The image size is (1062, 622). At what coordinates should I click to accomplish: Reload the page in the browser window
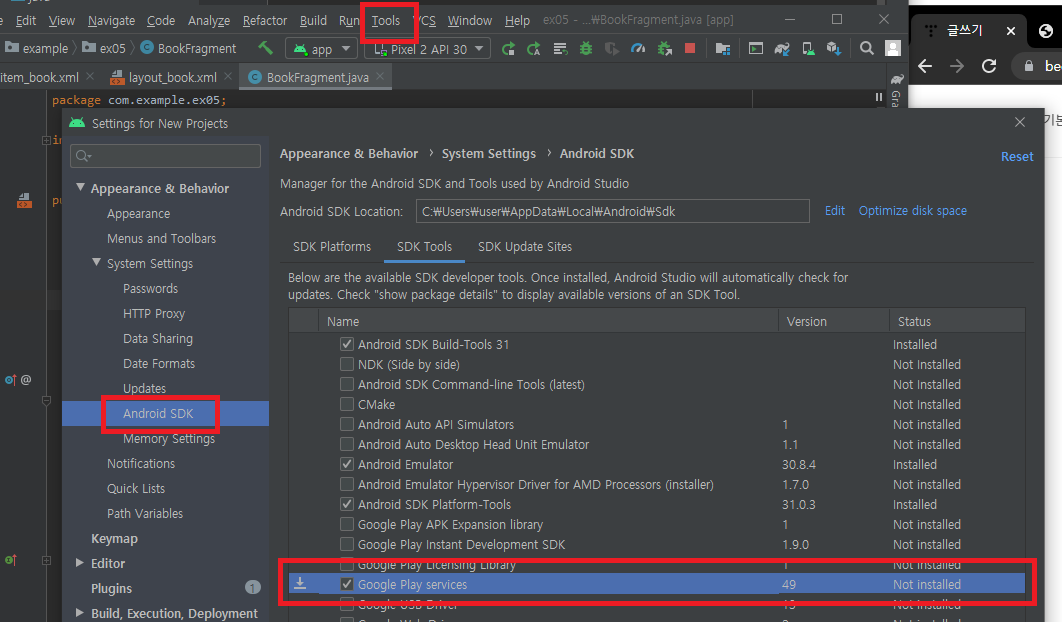[989, 66]
